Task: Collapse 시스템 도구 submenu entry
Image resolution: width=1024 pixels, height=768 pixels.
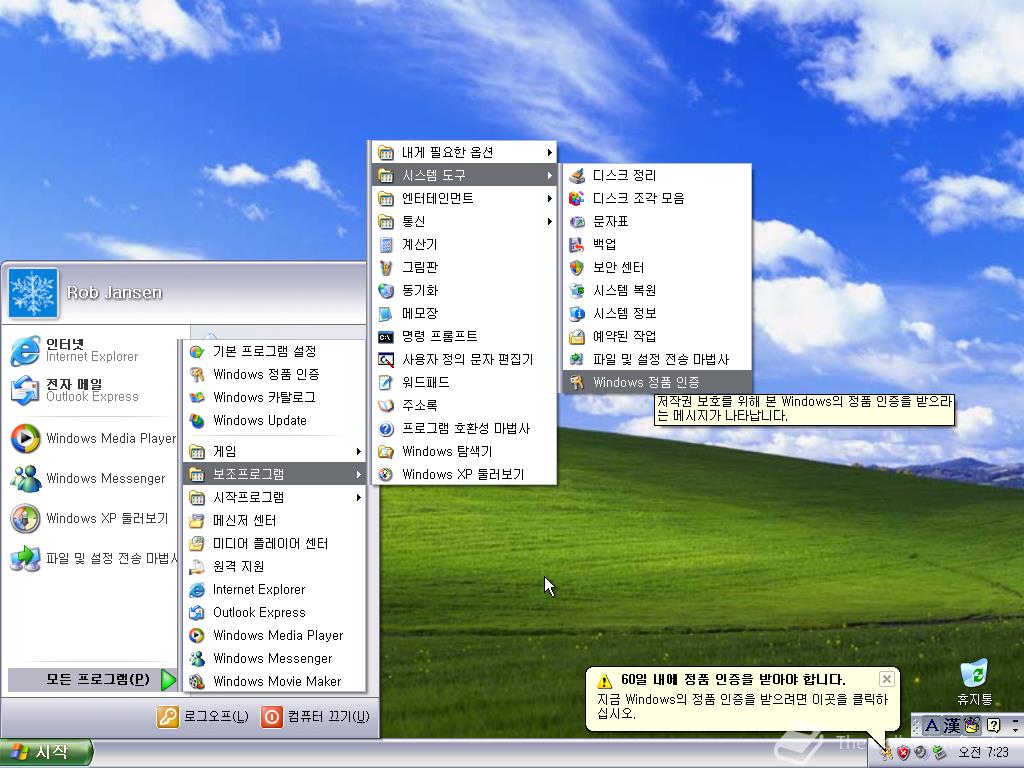Action: (x=464, y=175)
